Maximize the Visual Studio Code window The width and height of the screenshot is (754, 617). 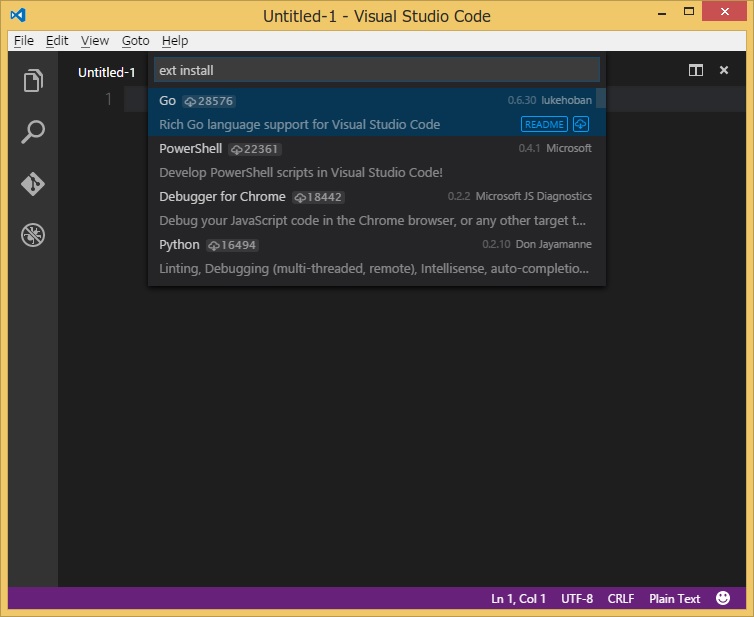pyautogui.click(x=689, y=12)
